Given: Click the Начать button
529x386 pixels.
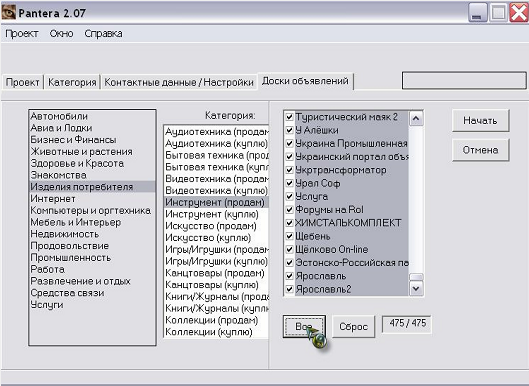Looking at the screenshot, I should [x=480, y=120].
